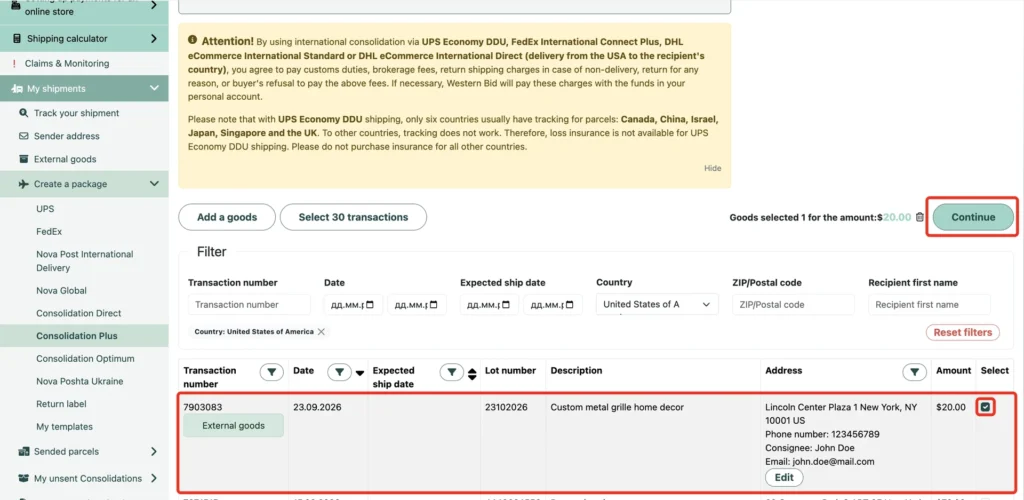
Task: Sort by Expected ship date using arrows
Action: (472, 374)
